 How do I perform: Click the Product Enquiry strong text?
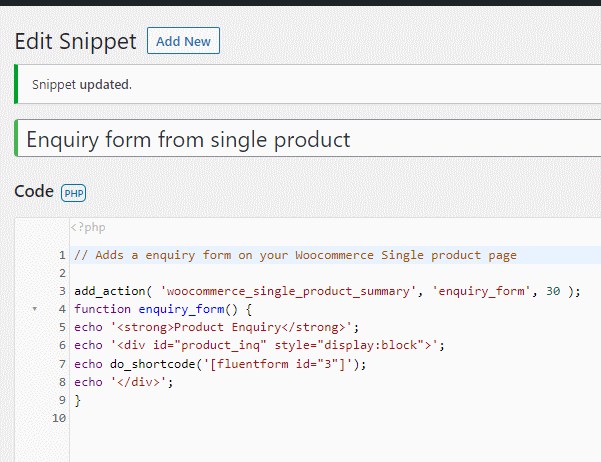click(228, 327)
